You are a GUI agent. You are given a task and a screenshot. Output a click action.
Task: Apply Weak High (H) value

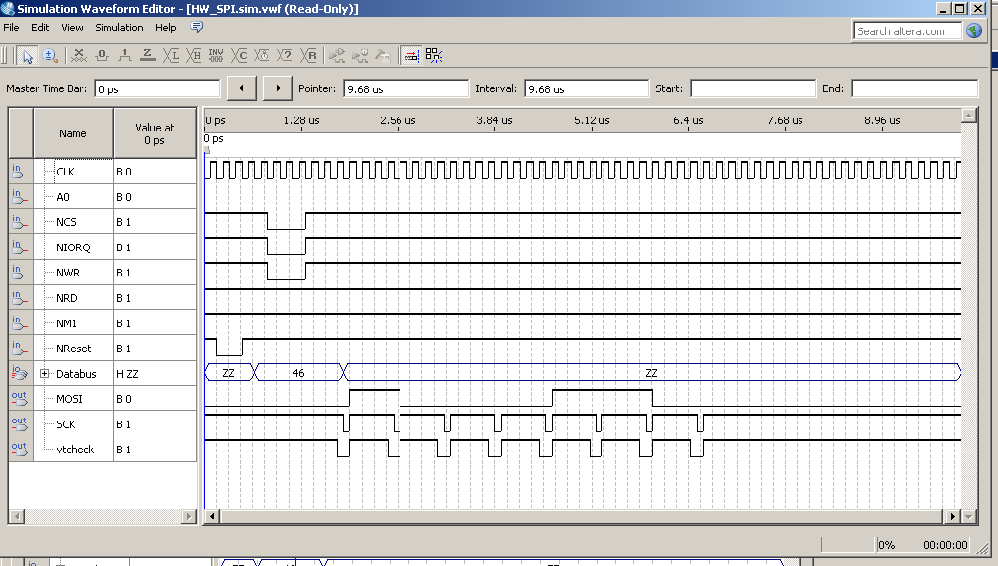(193, 56)
